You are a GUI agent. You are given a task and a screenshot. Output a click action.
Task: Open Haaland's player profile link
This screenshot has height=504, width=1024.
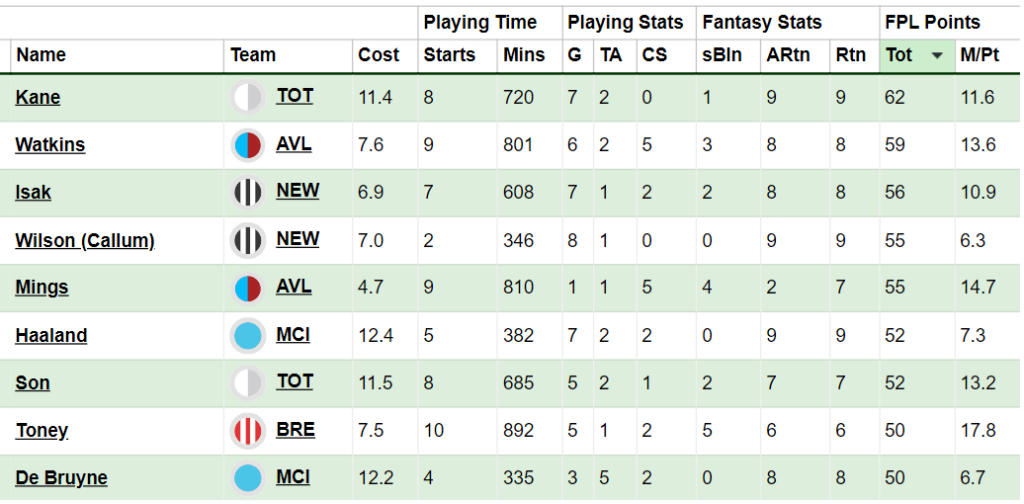(x=51, y=335)
